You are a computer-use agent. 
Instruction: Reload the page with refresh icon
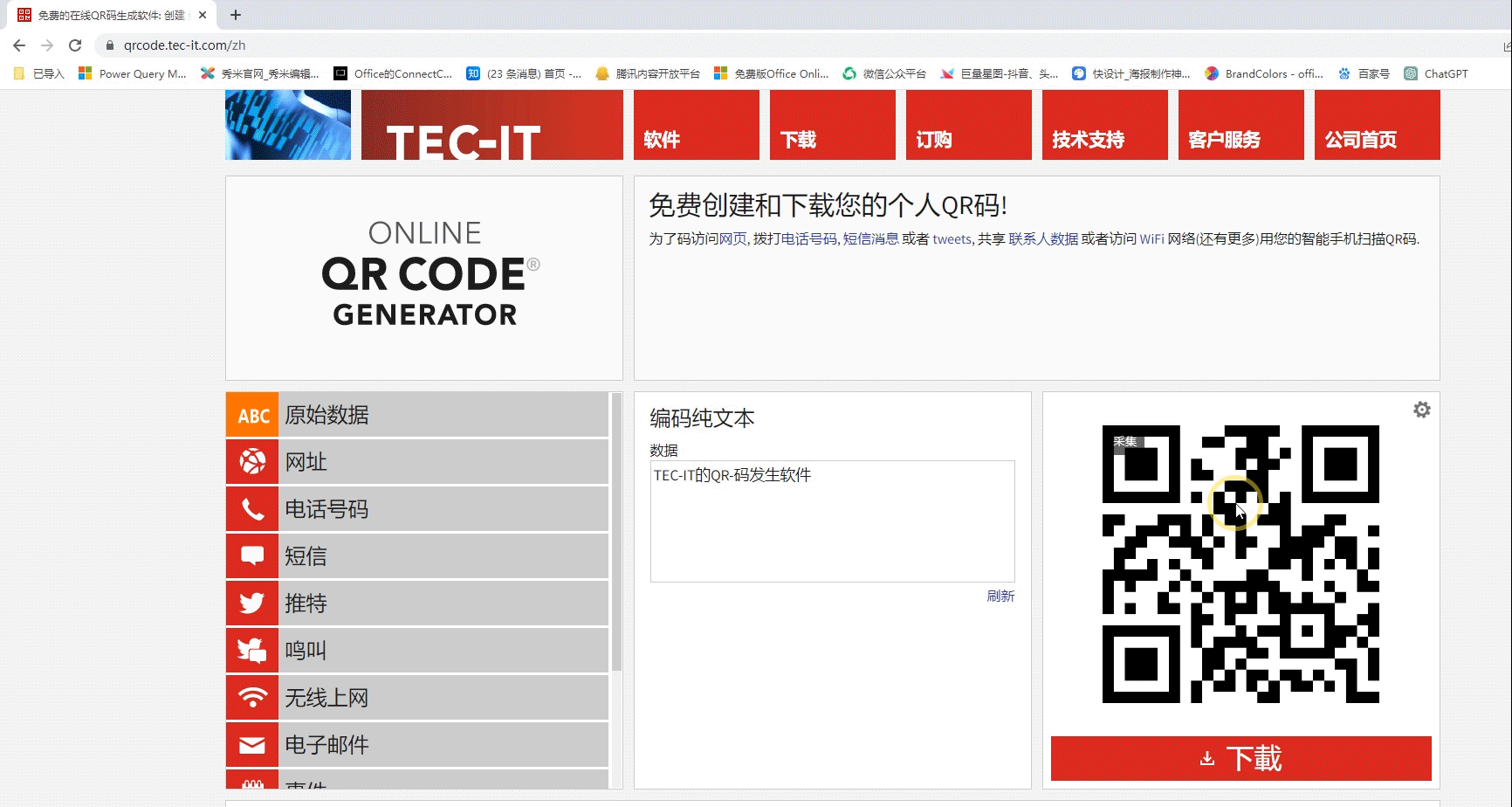tap(75, 45)
